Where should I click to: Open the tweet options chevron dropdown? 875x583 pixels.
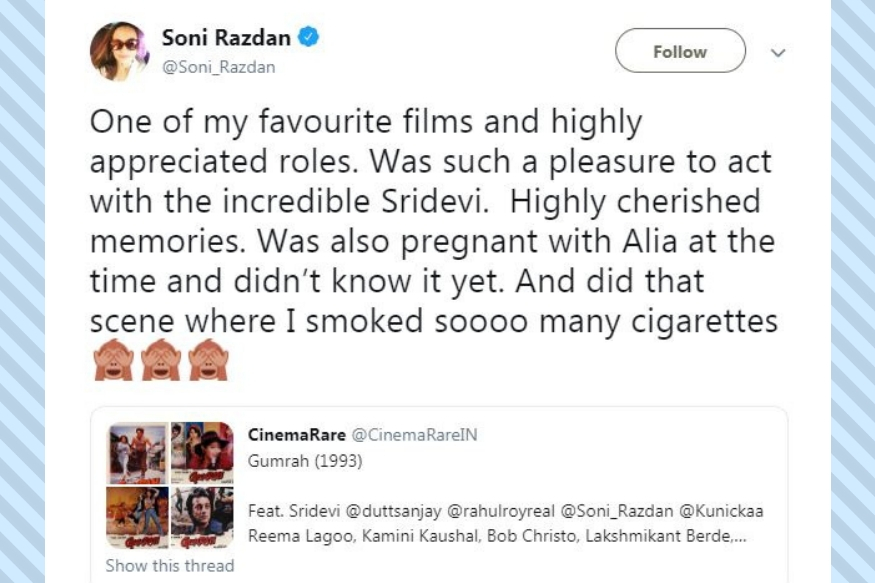[x=778, y=52]
